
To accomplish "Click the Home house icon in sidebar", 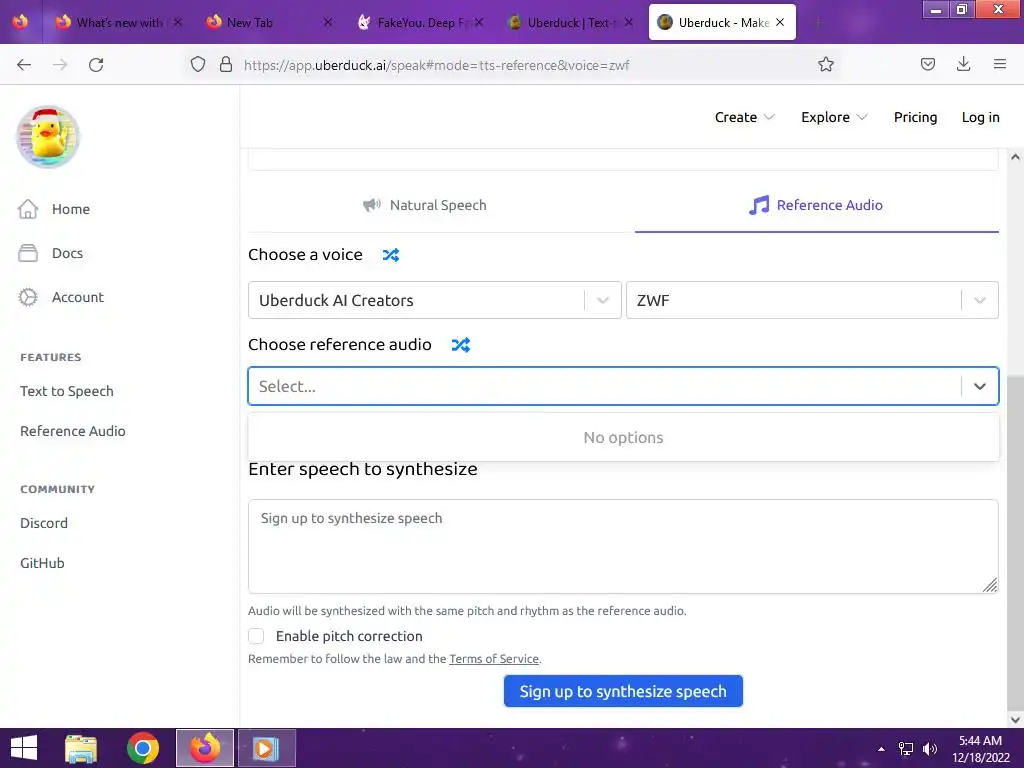I will pyautogui.click(x=27, y=209).
